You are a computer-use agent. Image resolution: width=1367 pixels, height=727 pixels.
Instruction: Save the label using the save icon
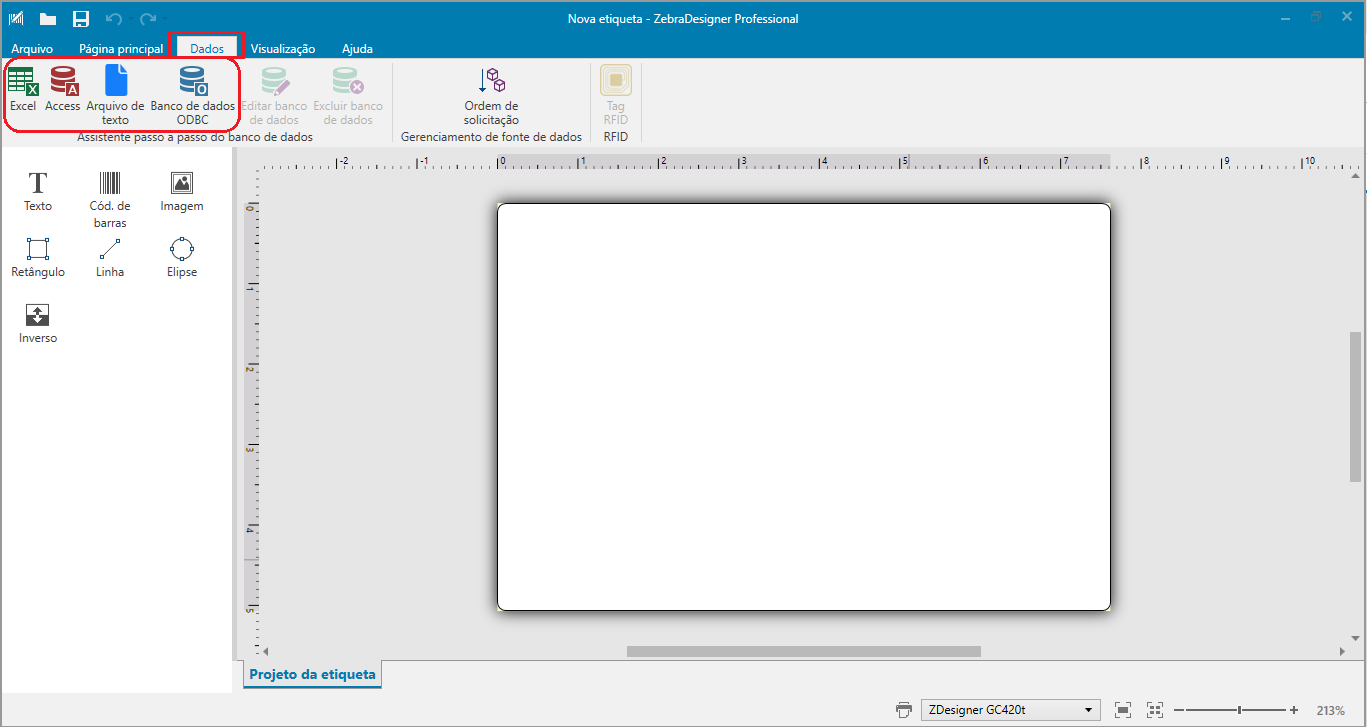tap(80, 17)
